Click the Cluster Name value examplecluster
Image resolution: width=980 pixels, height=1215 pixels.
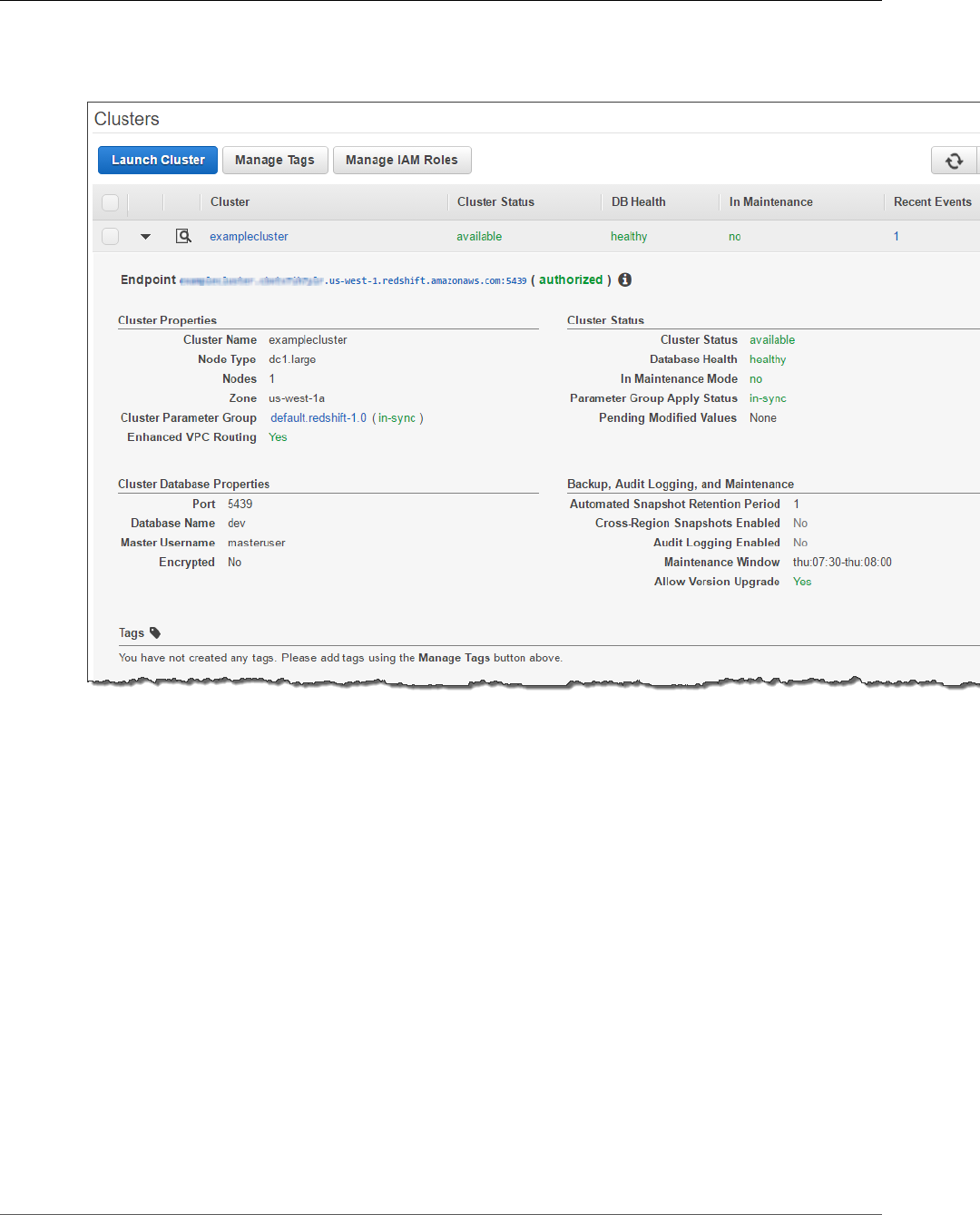pyautogui.click(x=308, y=340)
